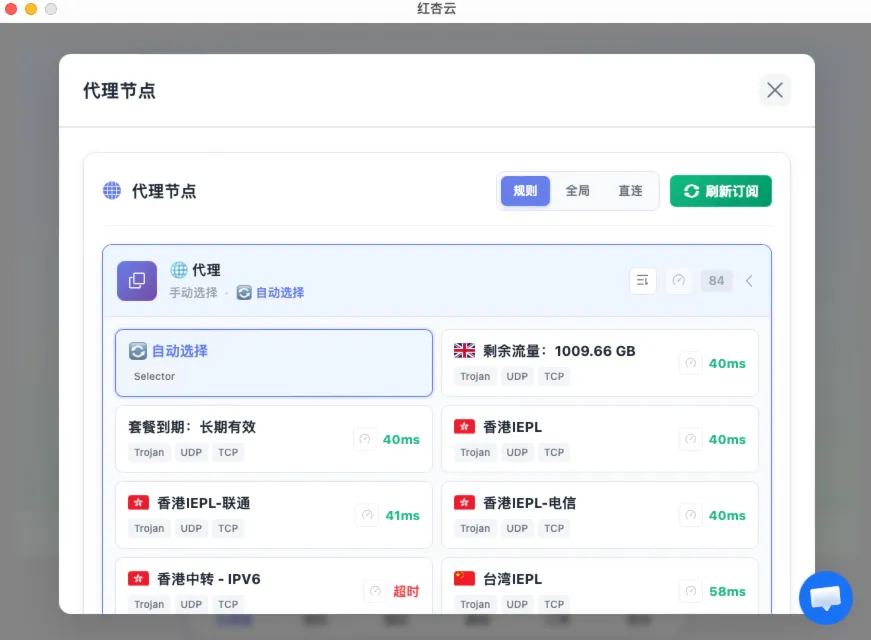
Task: Select the 自动选择 Selector node
Action: click(x=273, y=363)
